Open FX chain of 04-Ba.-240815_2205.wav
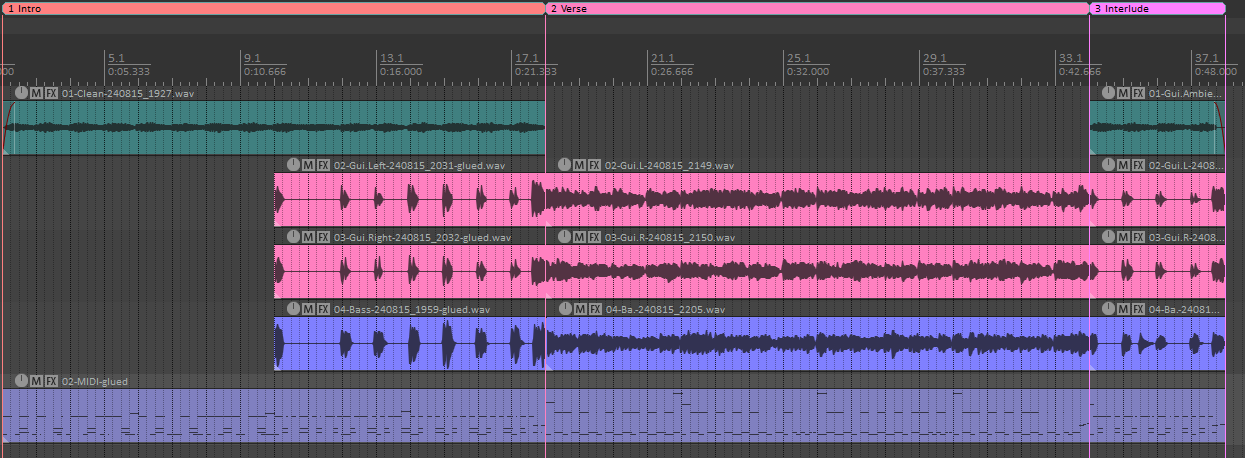 pos(594,309)
